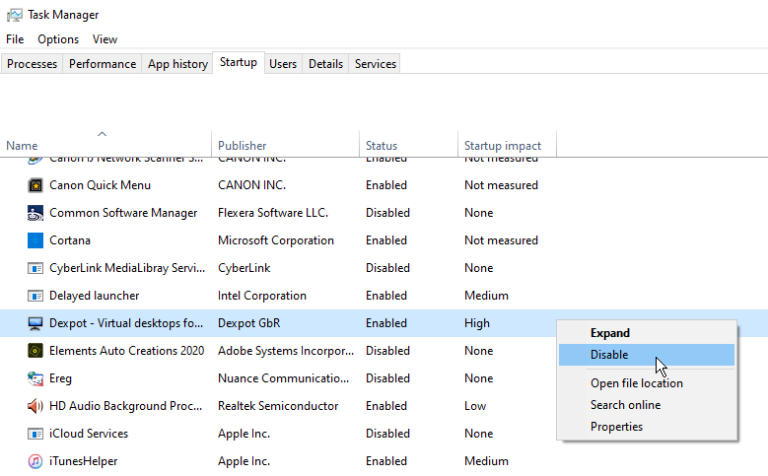Select the blue Cortana icon
This screenshot has width=768, height=476.
35,241
